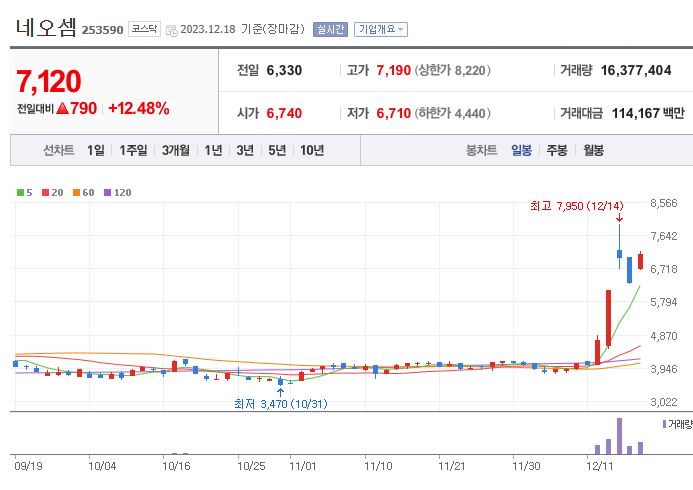Screen dimensions: 693x490
Task: Select the 1주일 line chart period
Action: click(133, 151)
